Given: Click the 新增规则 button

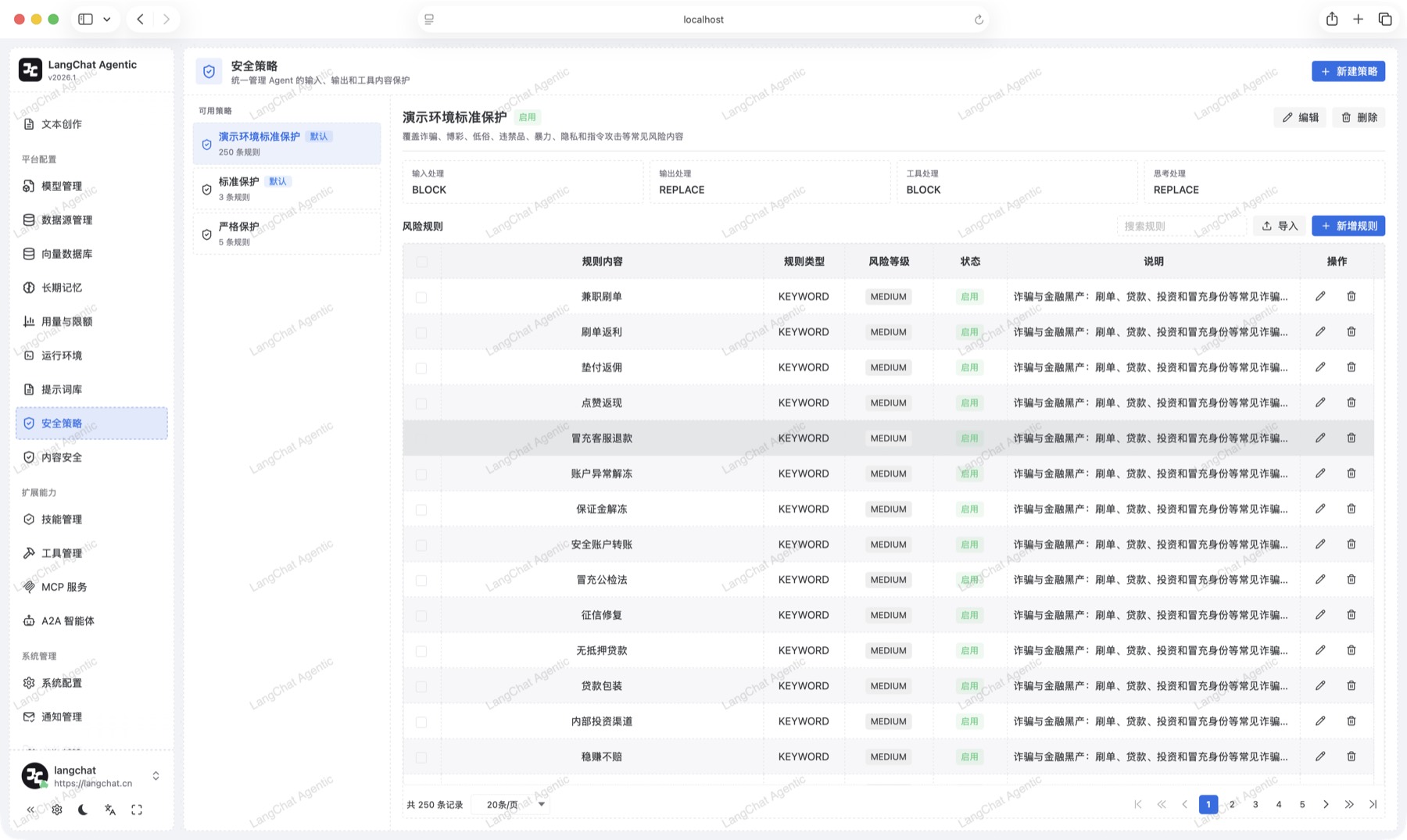Looking at the screenshot, I should pos(1348,226).
